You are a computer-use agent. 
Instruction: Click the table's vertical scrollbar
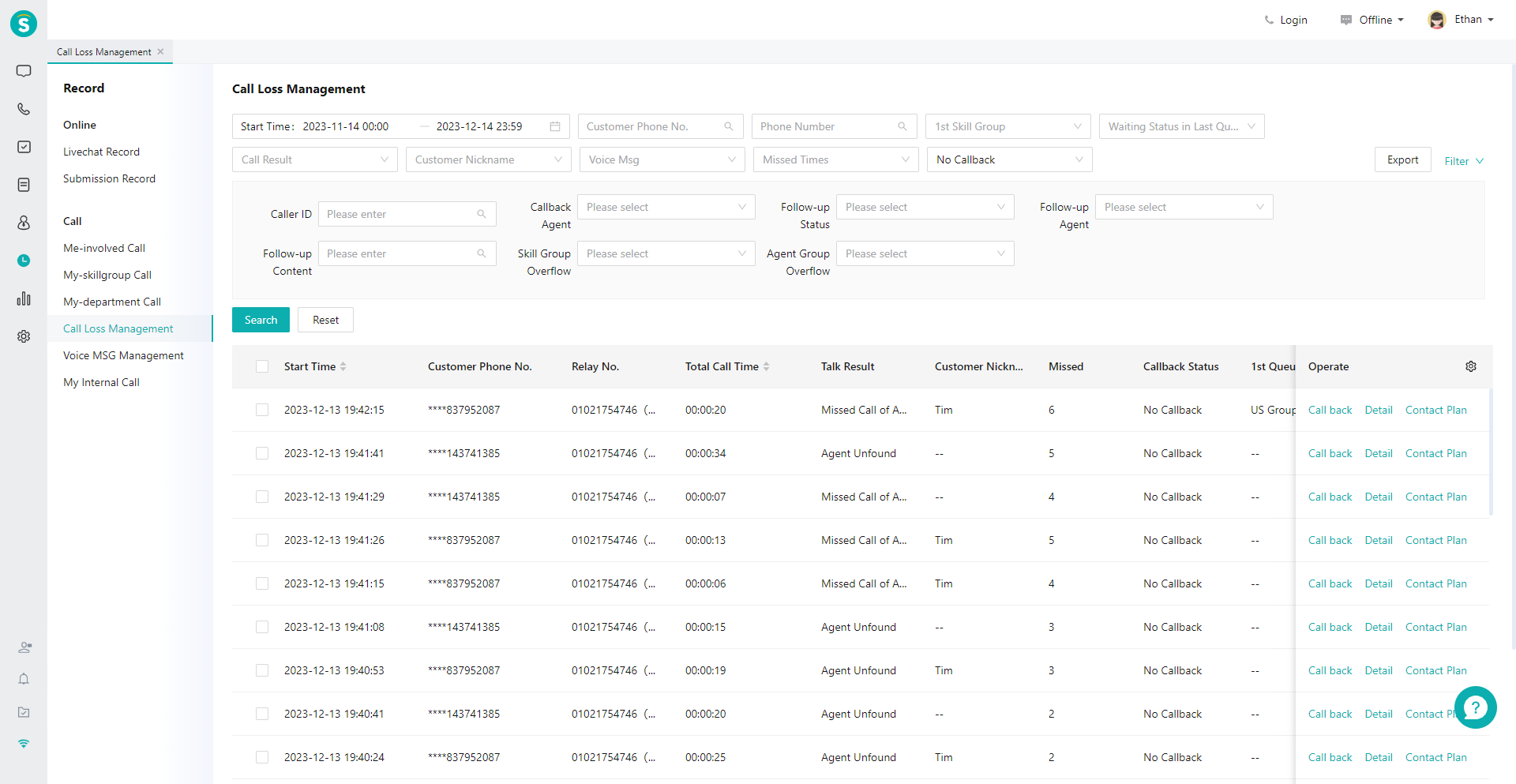point(1491,452)
